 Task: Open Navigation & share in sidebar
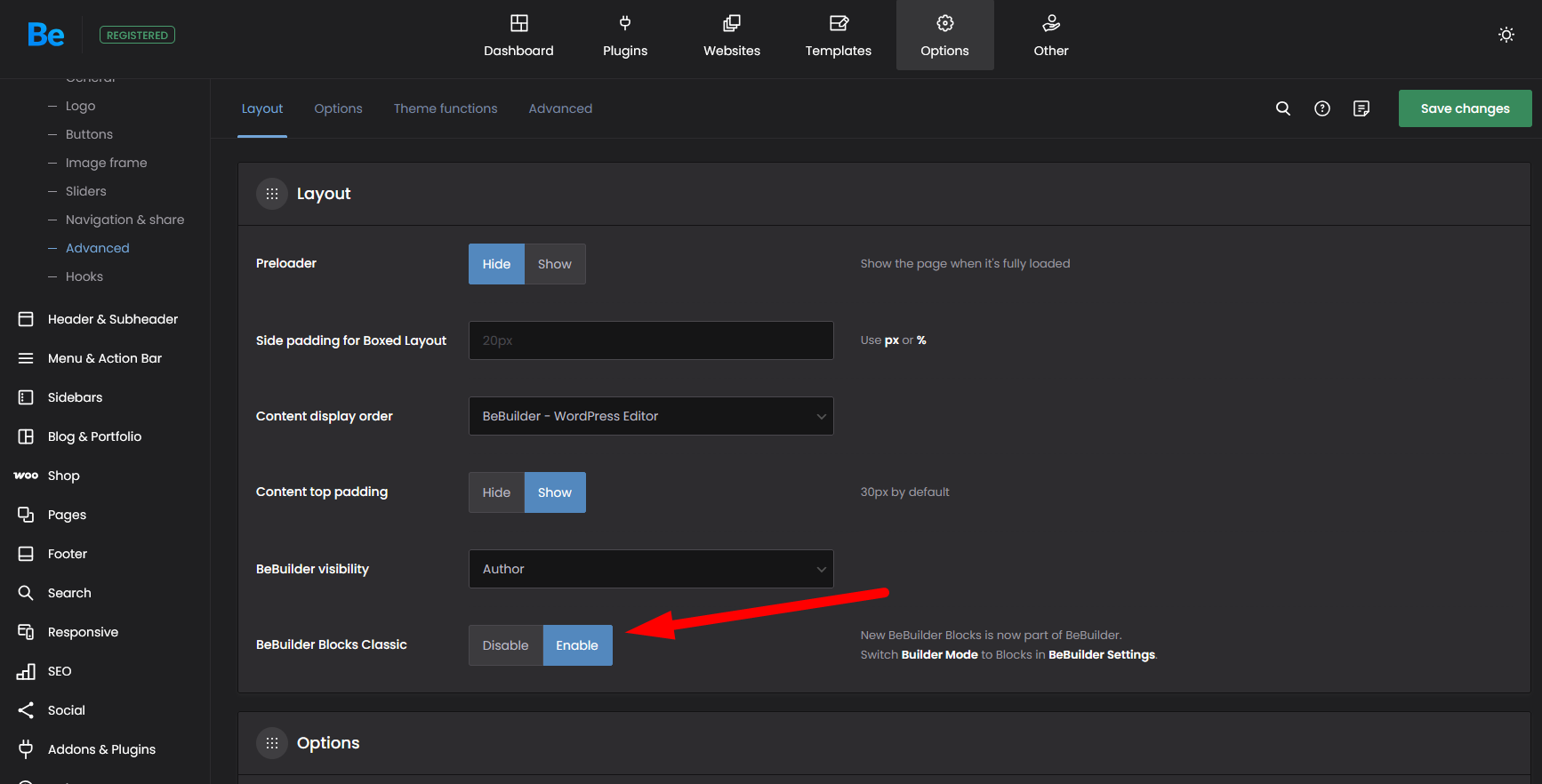(x=124, y=220)
